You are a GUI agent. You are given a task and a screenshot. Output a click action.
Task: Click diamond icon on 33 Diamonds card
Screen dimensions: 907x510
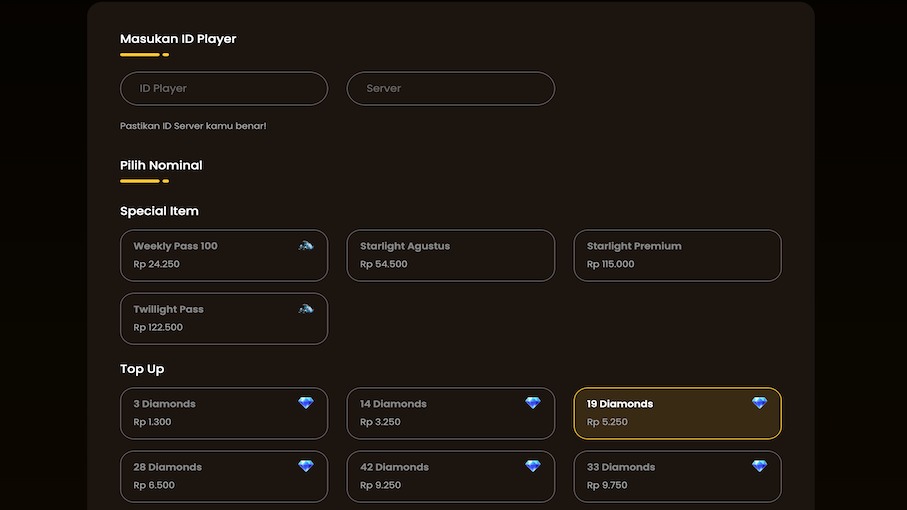pos(760,466)
